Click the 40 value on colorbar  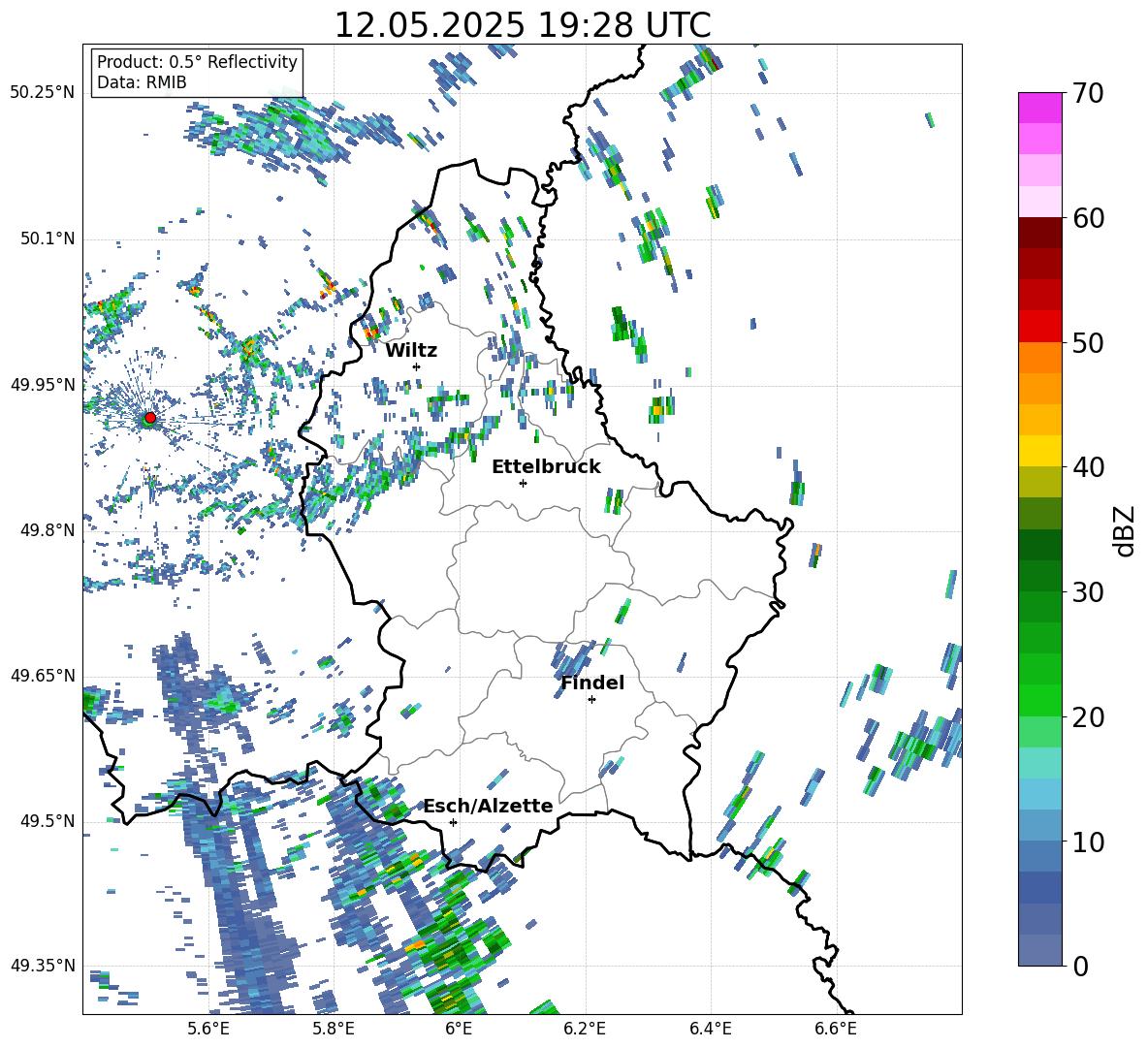(1088, 467)
